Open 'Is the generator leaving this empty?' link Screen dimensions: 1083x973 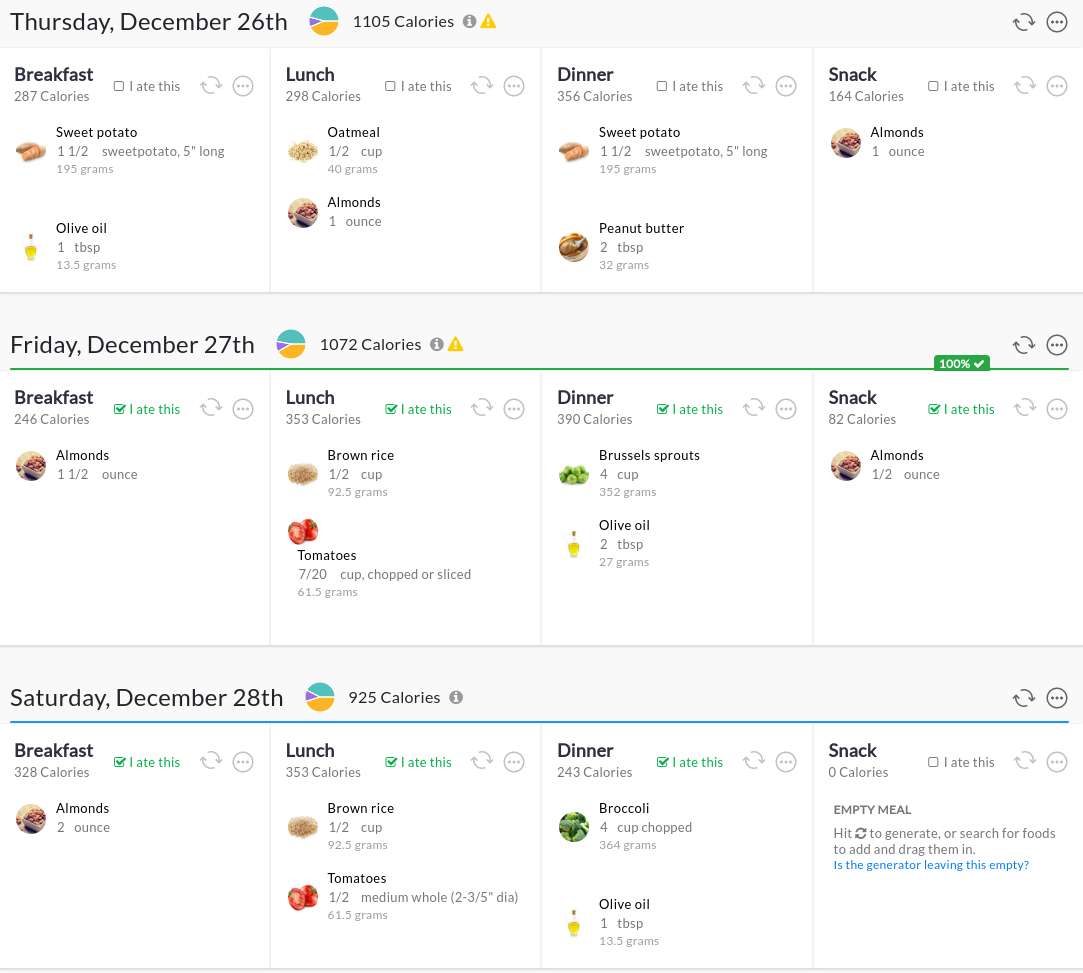[931, 865]
